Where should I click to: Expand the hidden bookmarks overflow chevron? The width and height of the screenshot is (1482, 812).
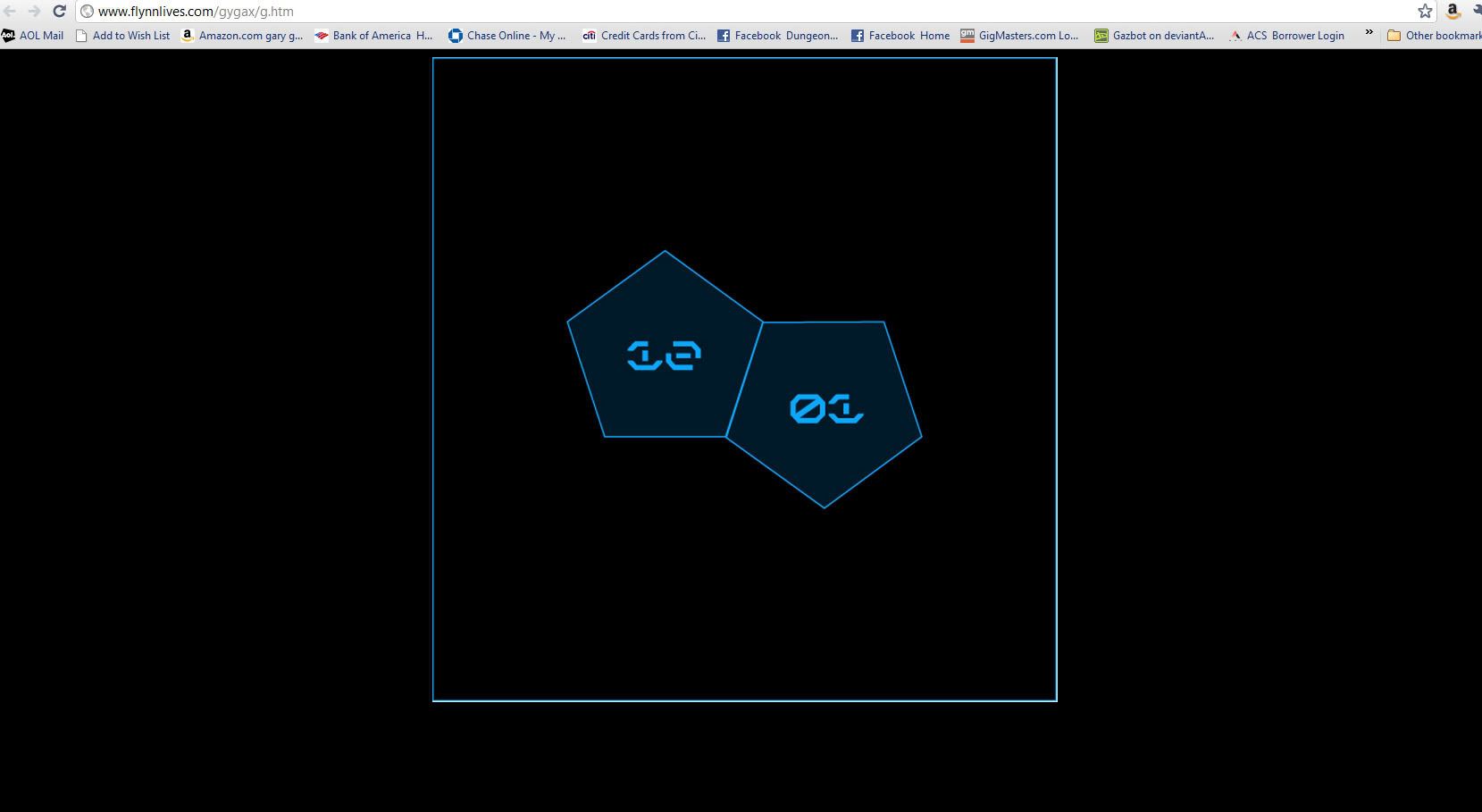(1369, 34)
